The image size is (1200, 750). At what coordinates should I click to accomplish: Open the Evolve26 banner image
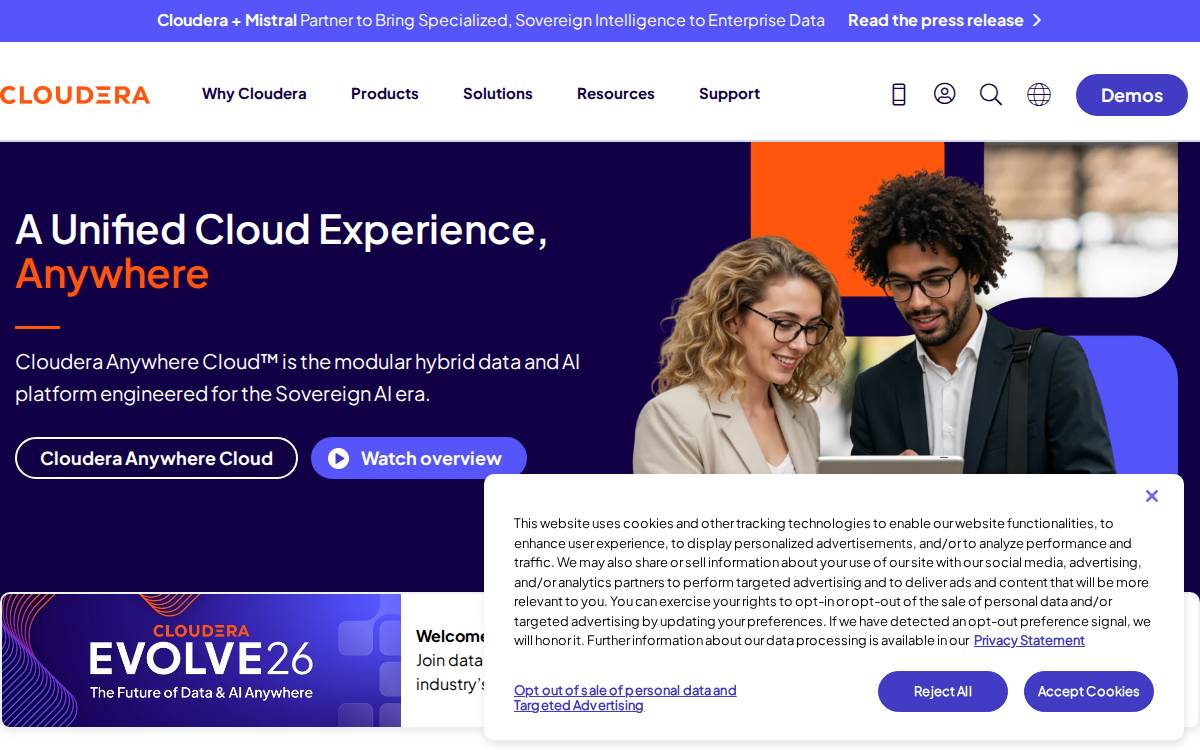pyautogui.click(x=201, y=660)
